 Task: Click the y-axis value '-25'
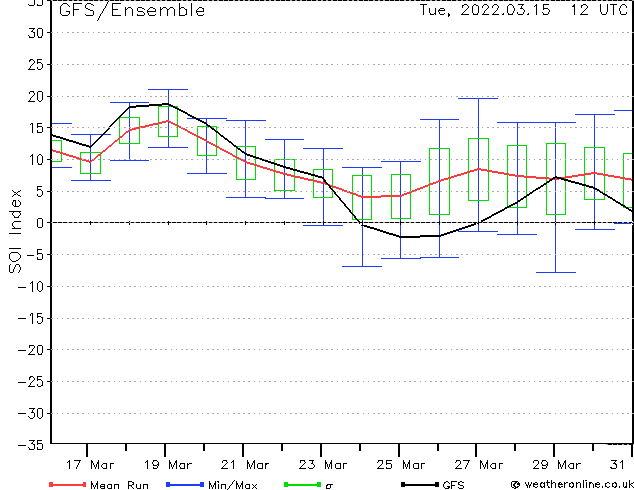pyautogui.click(x=31, y=381)
